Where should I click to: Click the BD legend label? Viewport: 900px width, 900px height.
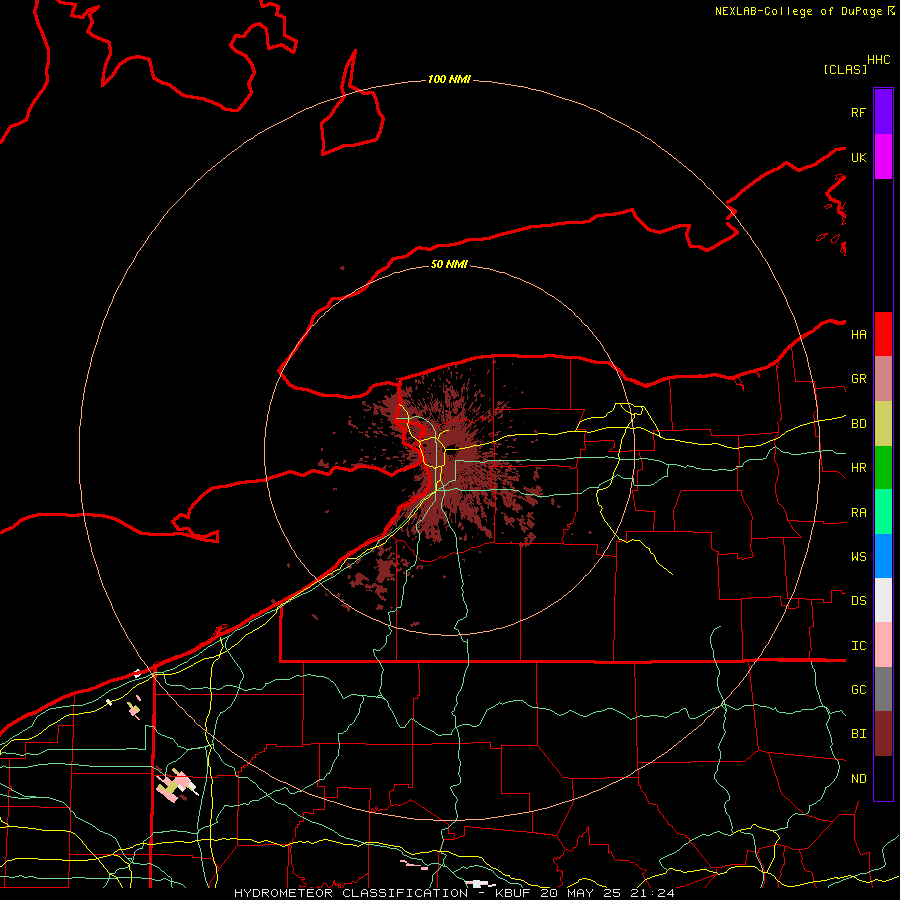click(858, 424)
